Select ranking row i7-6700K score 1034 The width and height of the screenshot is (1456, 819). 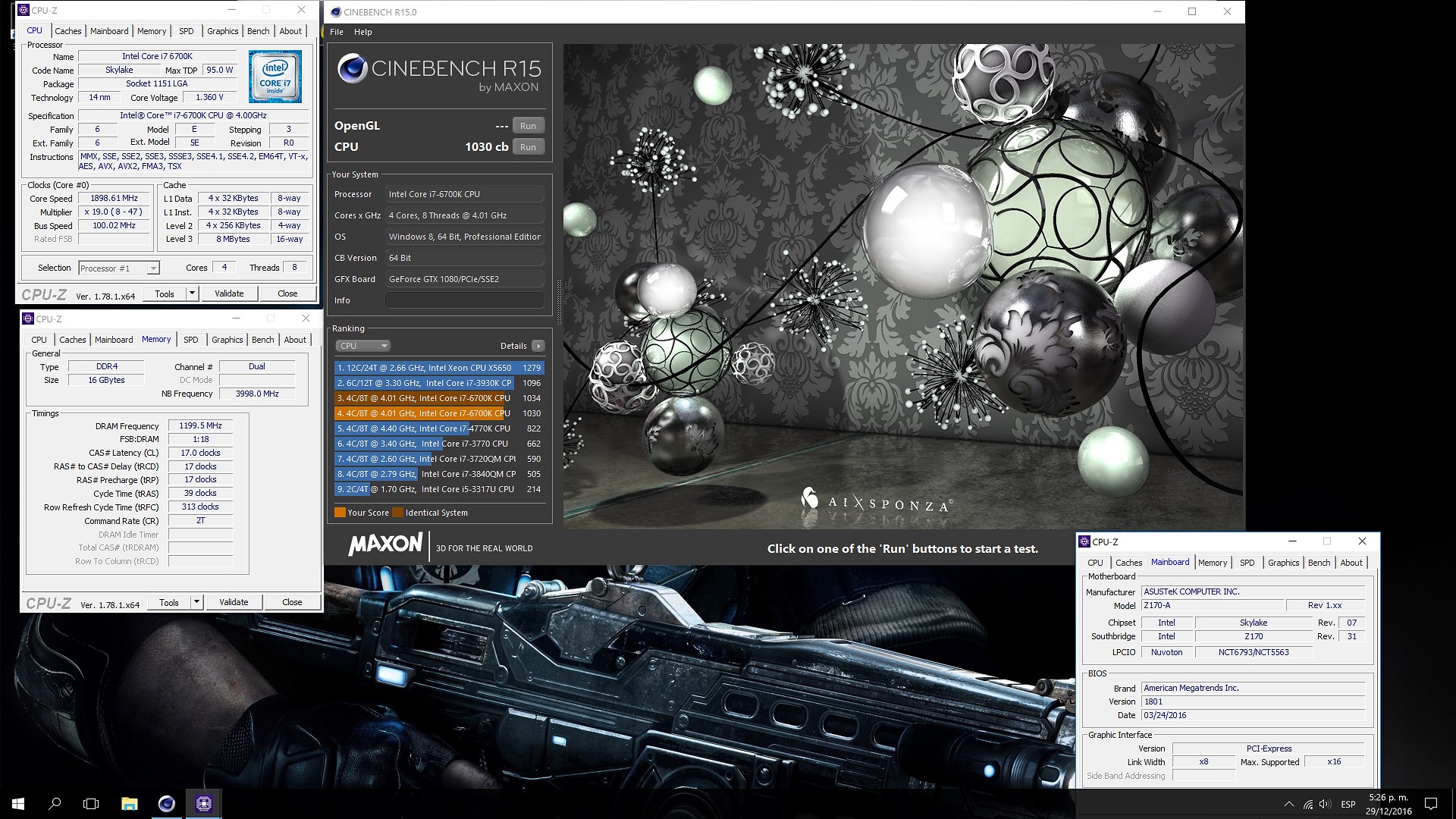pyautogui.click(x=439, y=398)
